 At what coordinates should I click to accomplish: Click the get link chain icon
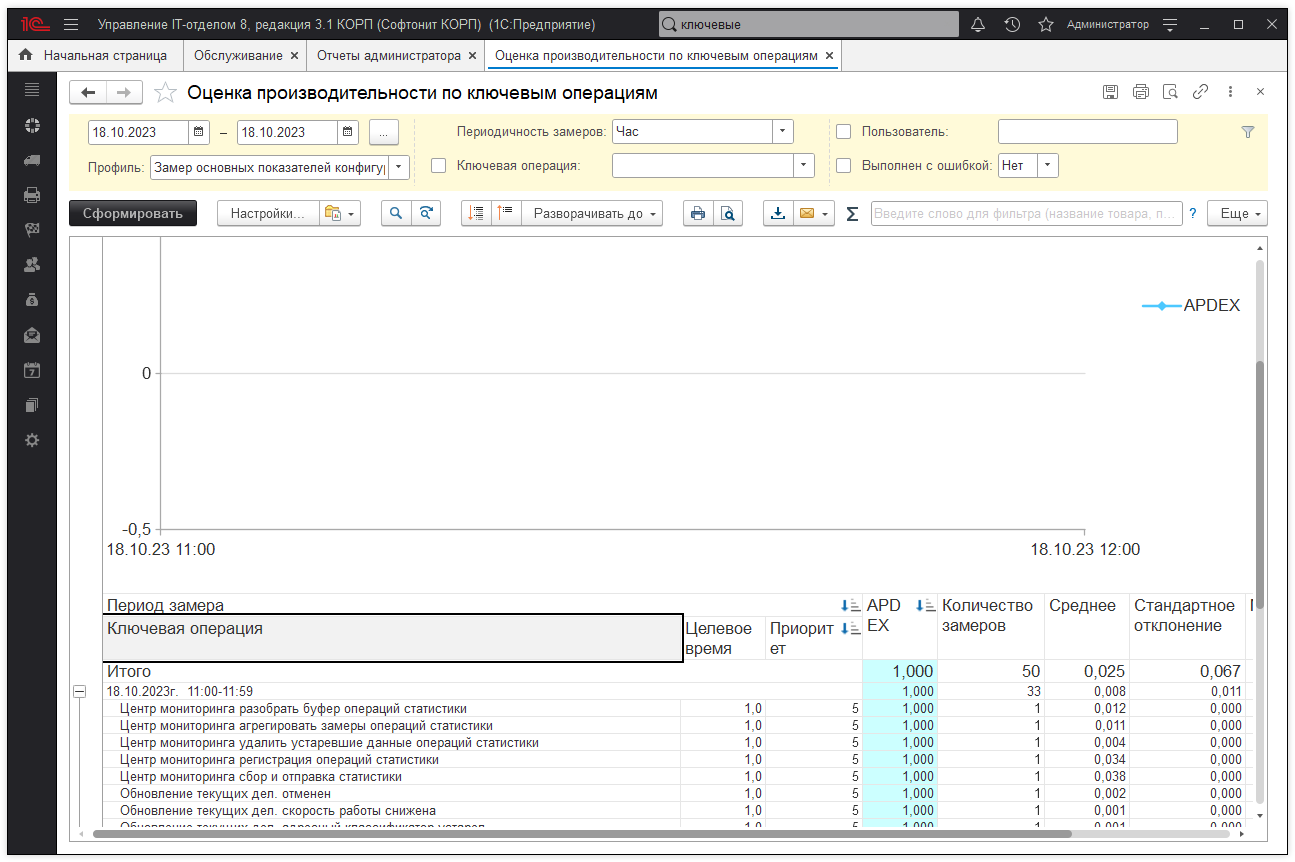click(x=1200, y=92)
